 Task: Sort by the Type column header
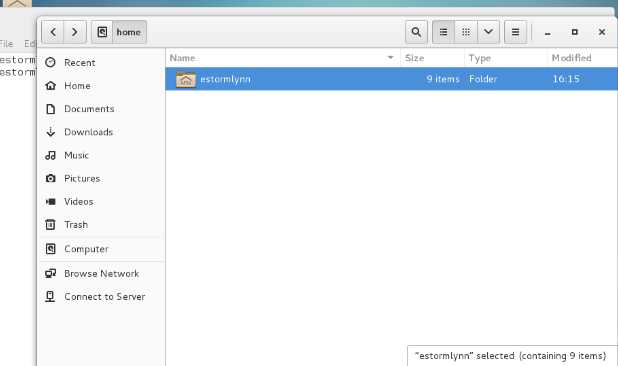click(506, 58)
